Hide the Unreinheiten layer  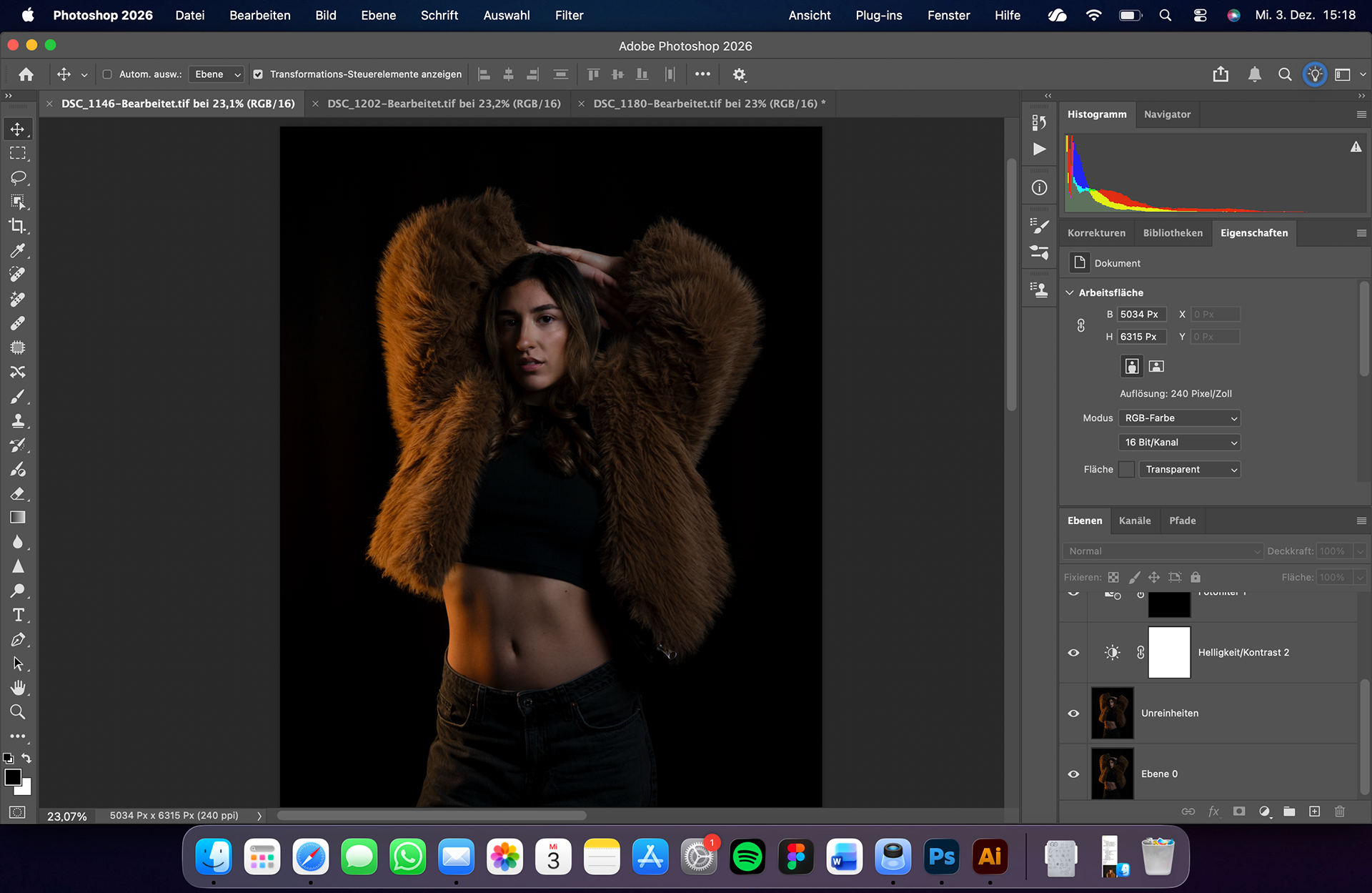coord(1073,714)
